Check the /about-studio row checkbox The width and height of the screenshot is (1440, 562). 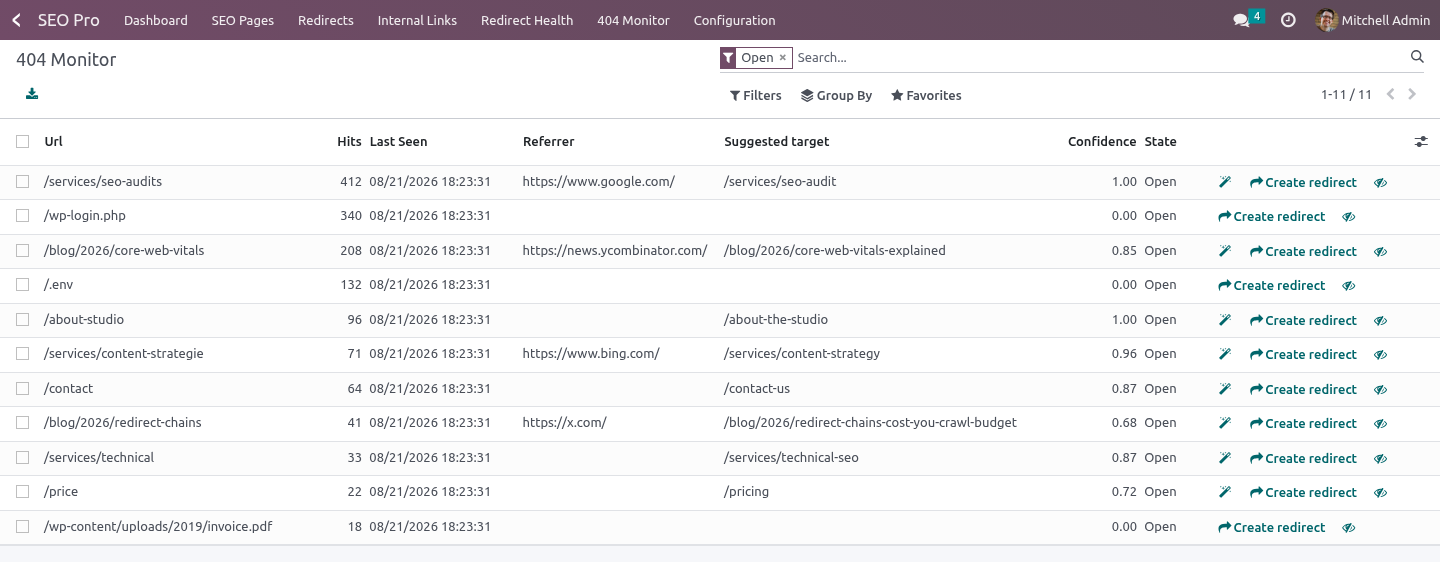coord(22,320)
